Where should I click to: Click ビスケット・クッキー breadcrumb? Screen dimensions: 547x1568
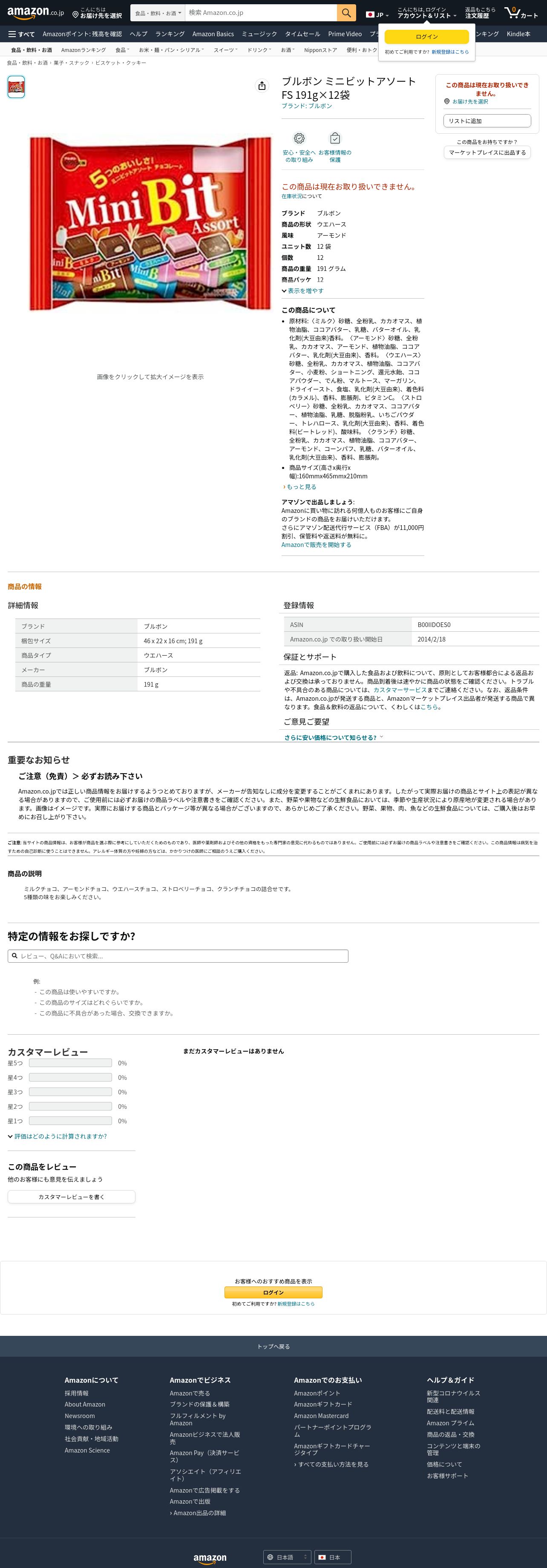coord(121,63)
